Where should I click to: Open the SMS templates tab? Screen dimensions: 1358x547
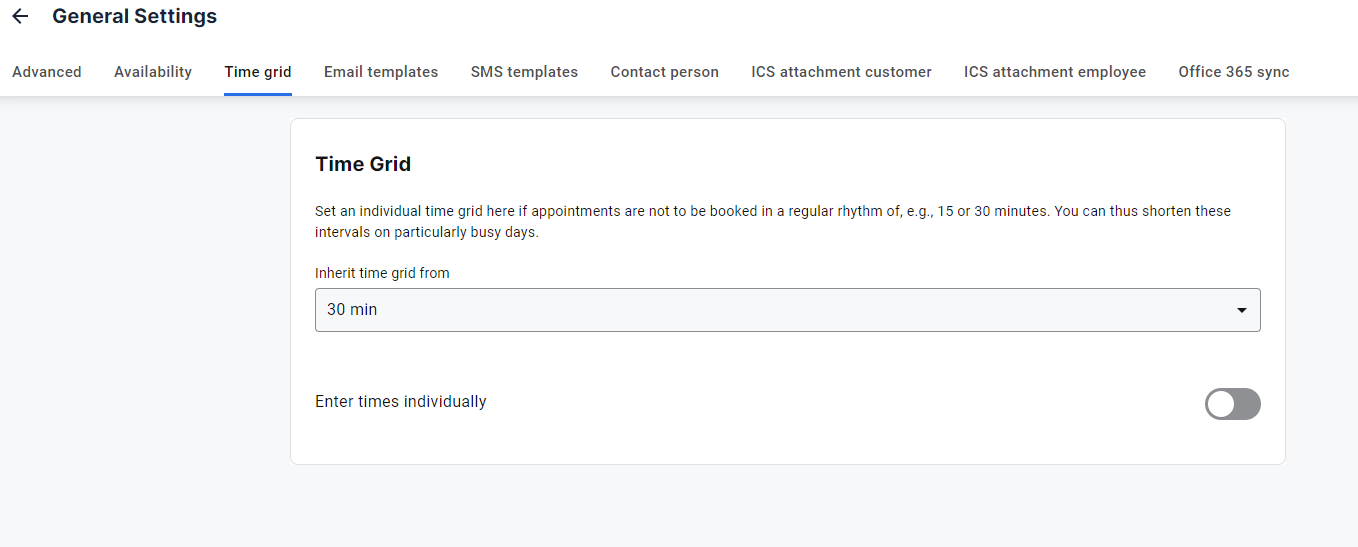(524, 72)
